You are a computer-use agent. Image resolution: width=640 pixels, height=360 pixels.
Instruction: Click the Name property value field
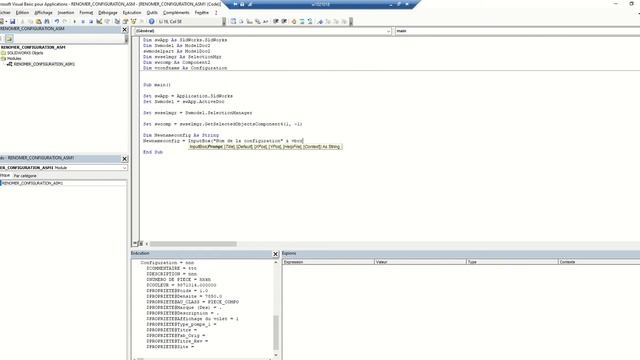63,183
